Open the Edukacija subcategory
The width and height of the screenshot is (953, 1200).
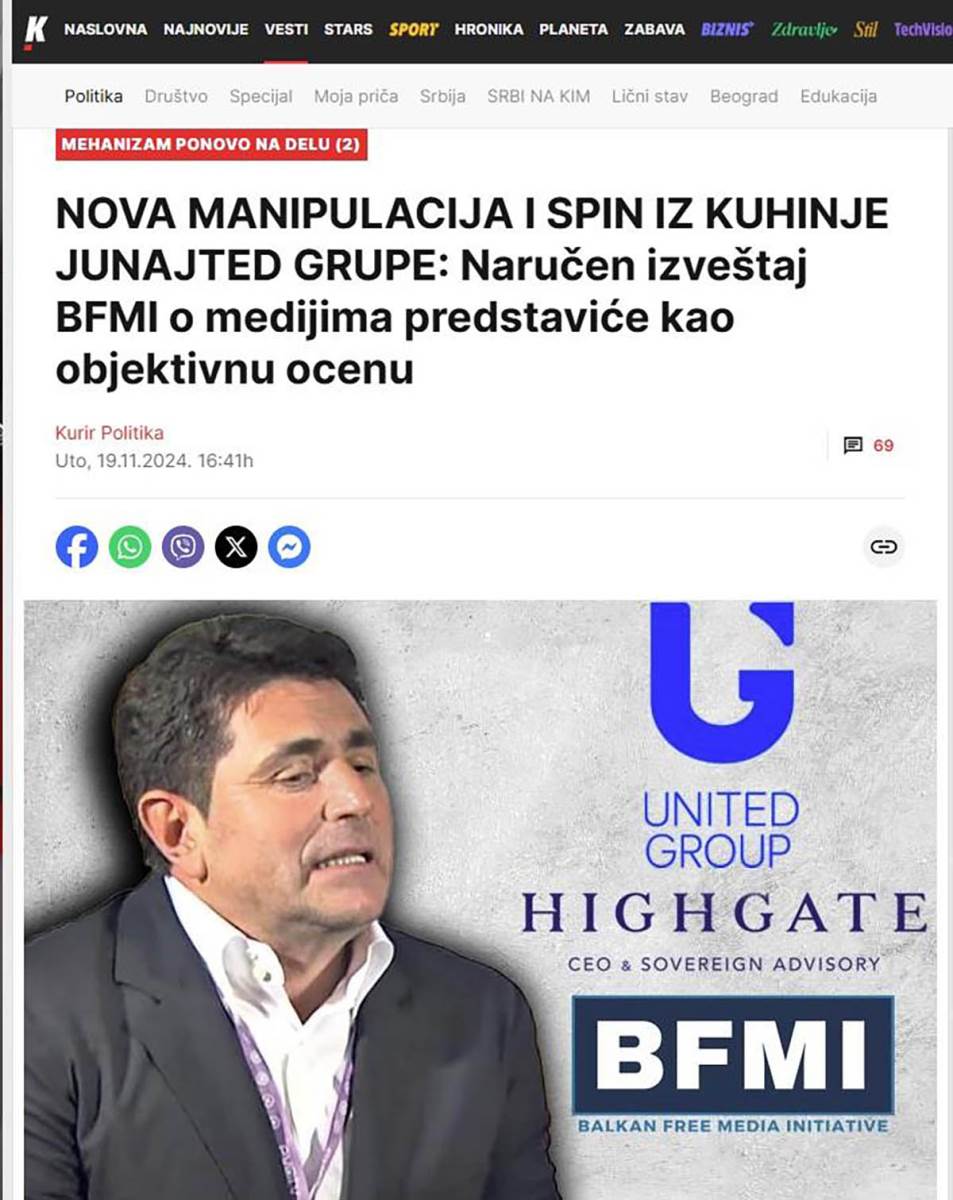point(838,96)
